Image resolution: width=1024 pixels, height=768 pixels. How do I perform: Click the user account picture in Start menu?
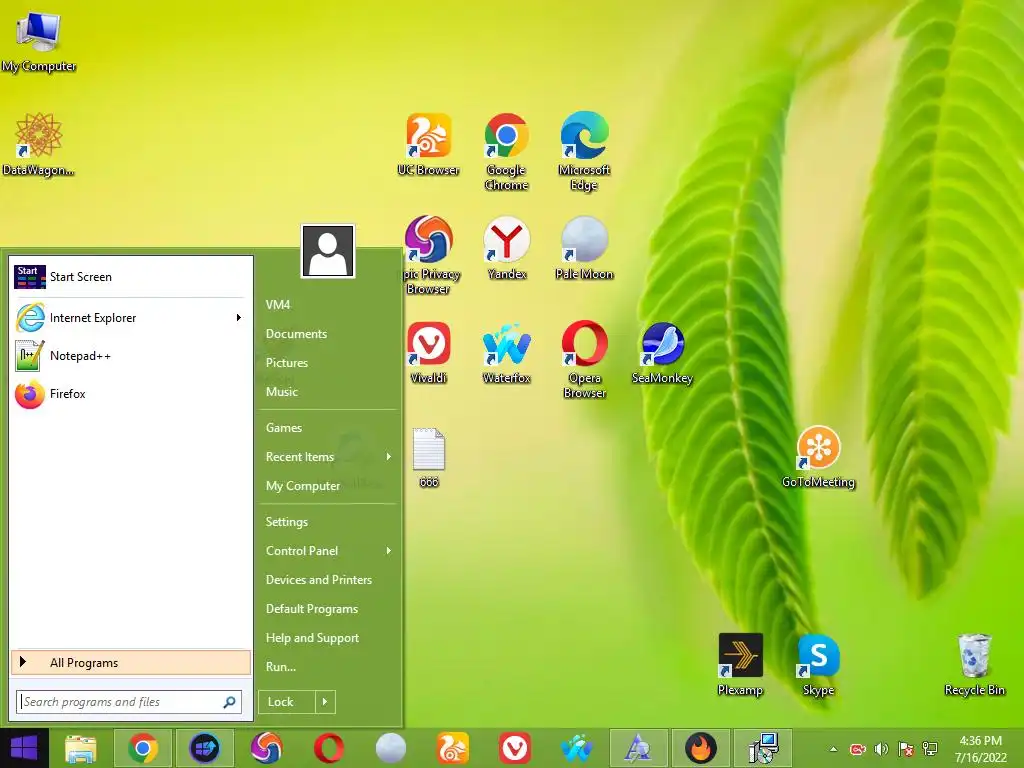[x=328, y=251]
